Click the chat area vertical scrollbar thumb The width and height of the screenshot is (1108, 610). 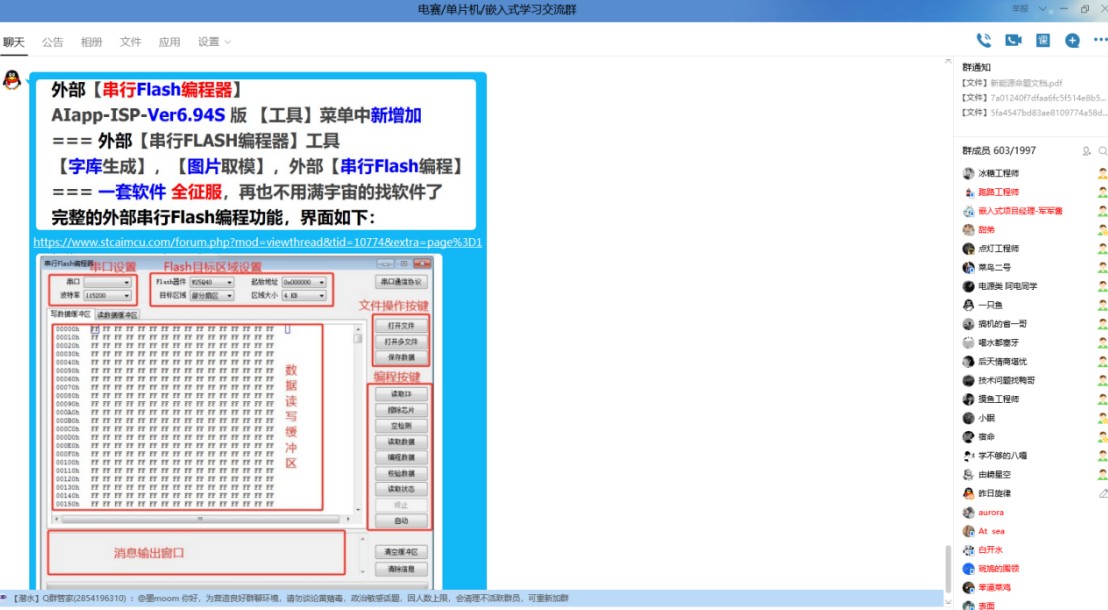click(948, 568)
